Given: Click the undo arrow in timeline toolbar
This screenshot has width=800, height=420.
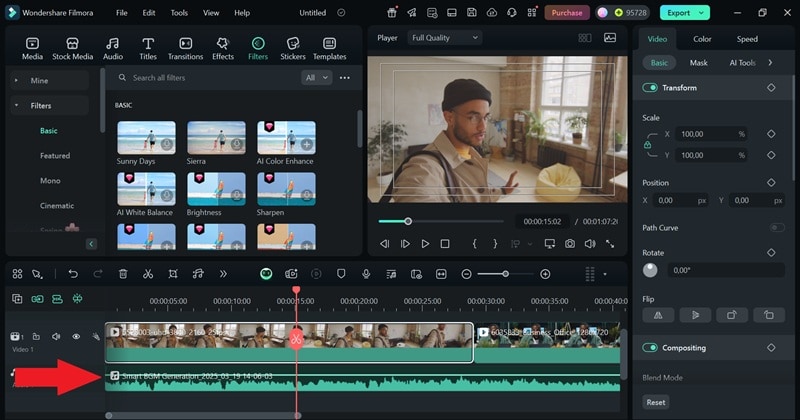Looking at the screenshot, I should (73, 274).
